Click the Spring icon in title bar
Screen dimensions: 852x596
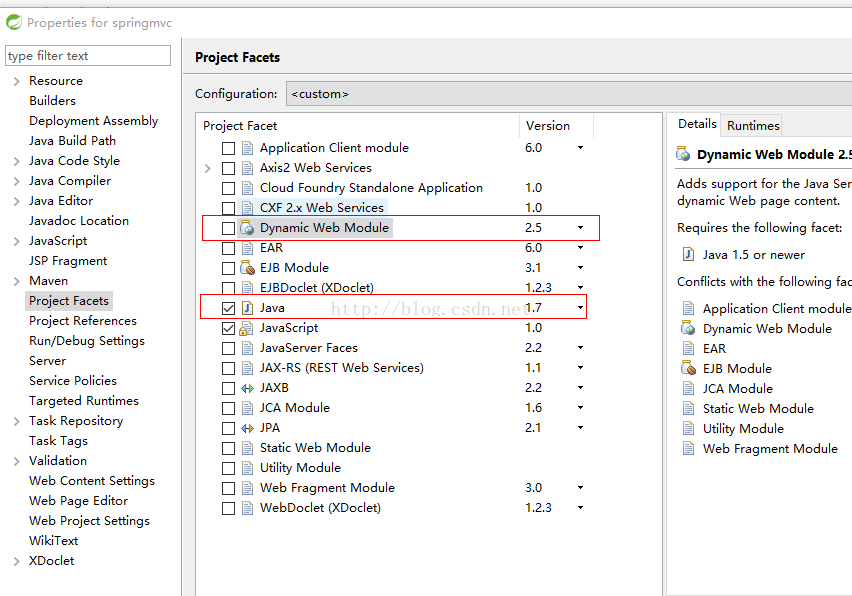pos(13,21)
